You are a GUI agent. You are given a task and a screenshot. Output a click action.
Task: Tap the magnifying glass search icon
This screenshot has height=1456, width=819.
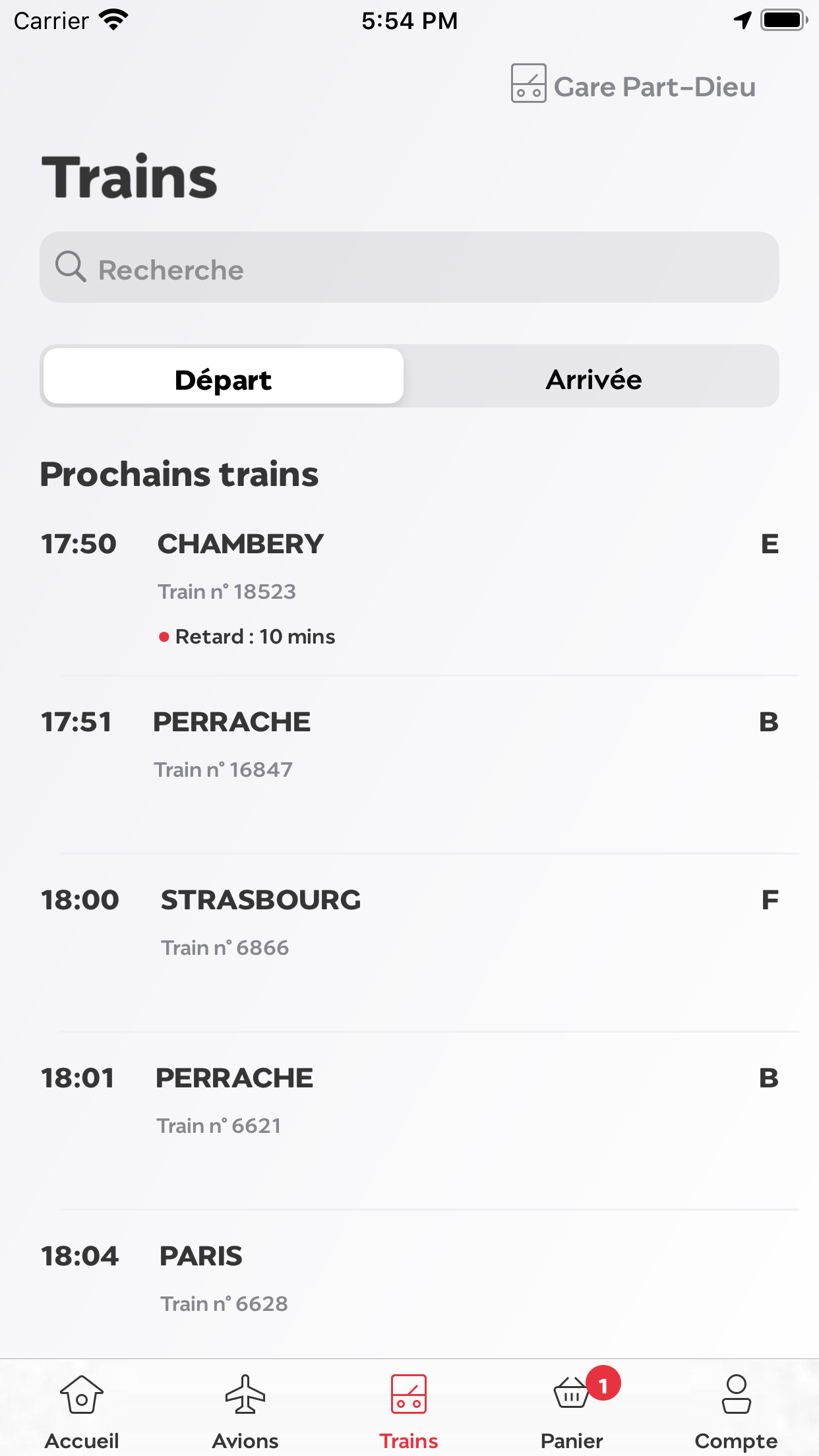pos(70,267)
